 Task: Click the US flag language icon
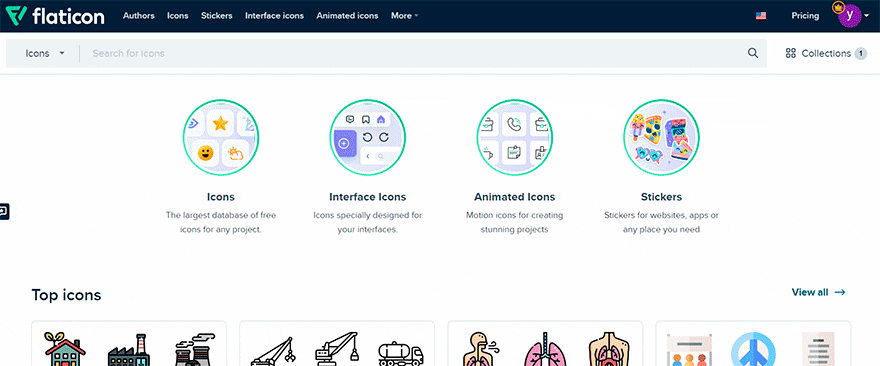click(x=761, y=16)
